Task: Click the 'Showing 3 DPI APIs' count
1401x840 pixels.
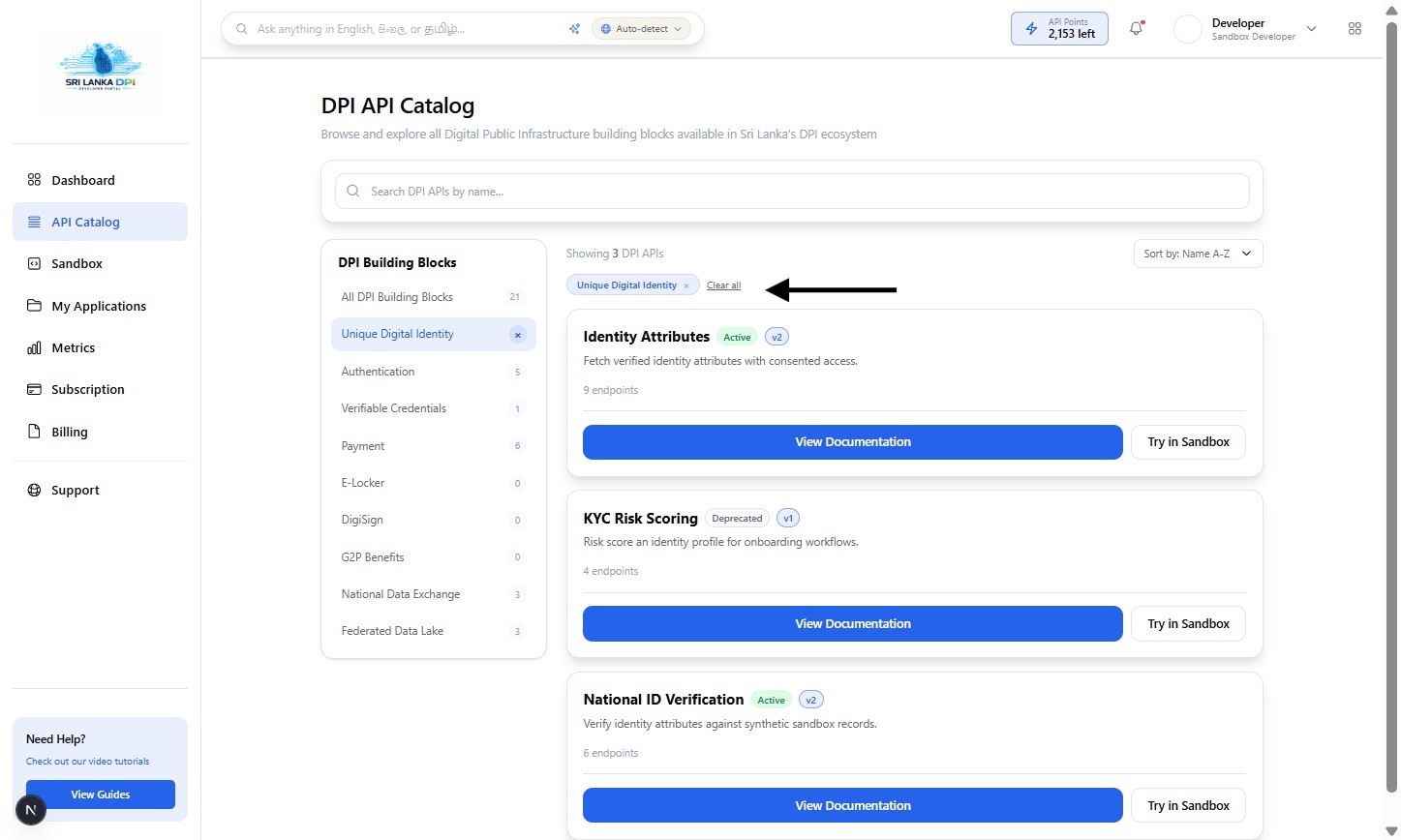Action: click(x=615, y=254)
